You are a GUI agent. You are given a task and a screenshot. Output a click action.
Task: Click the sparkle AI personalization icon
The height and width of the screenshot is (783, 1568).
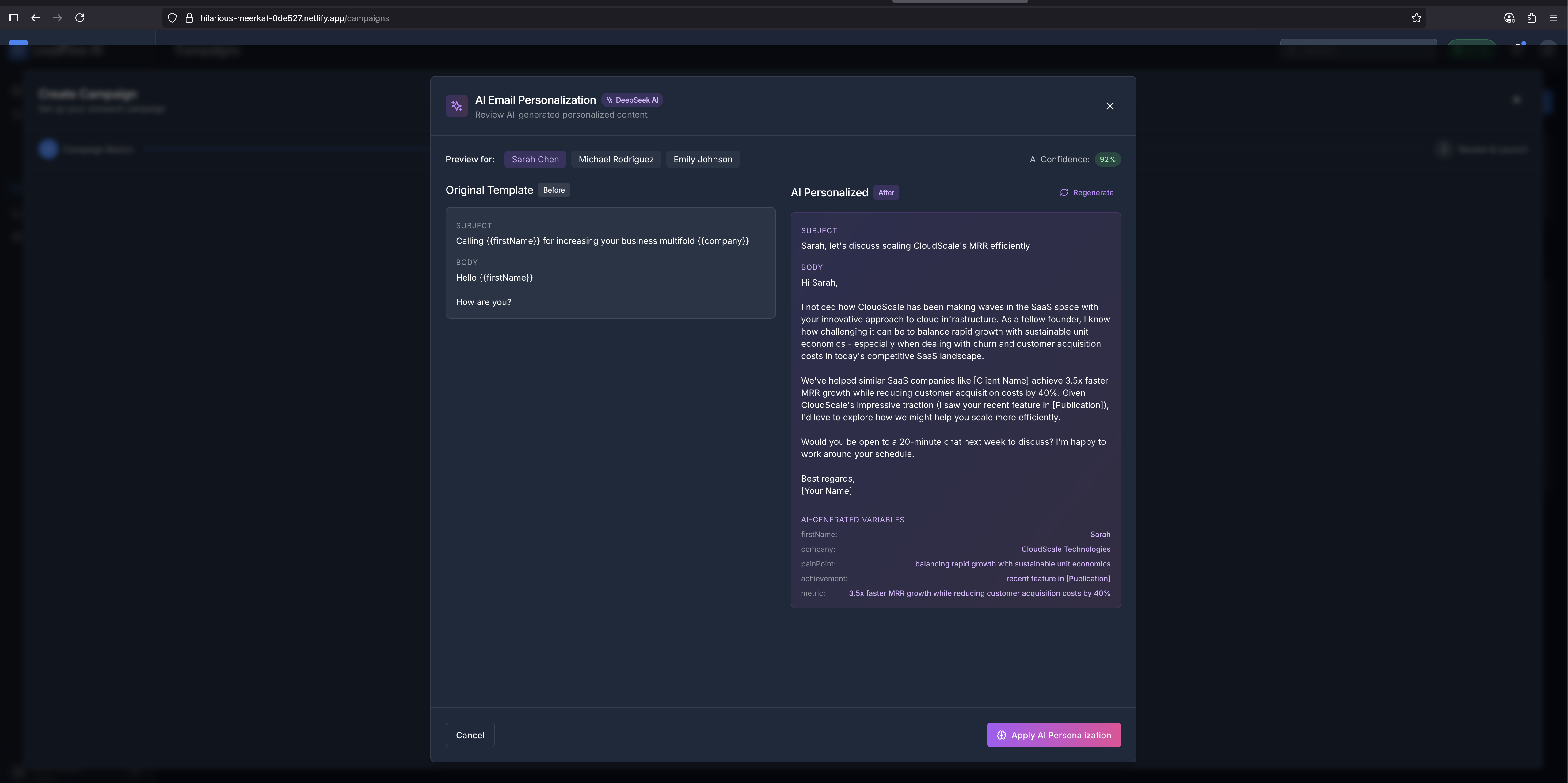(457, 106)
